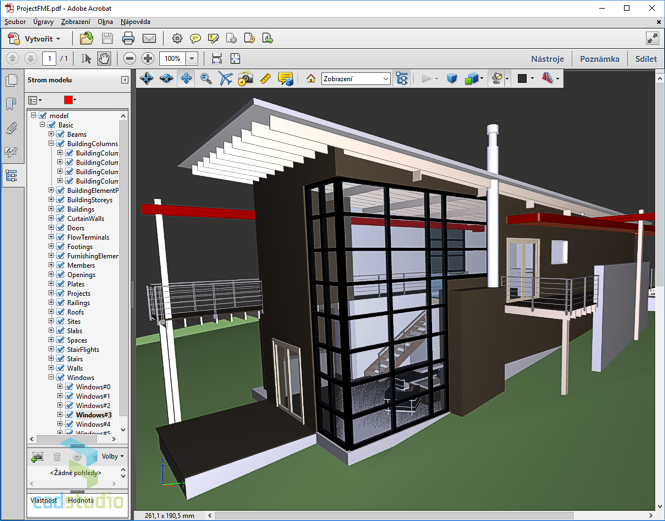Open the Zobrazení views dropdown

[356, 78]
